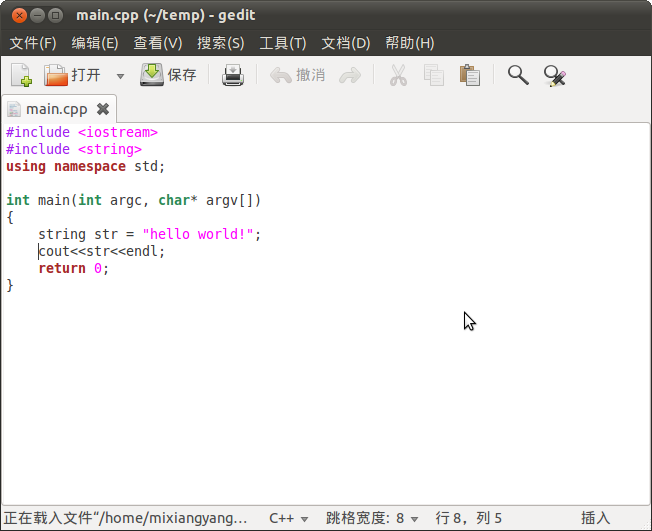652x531 pixels.
Task: Click the redo arrow icon
Action: (x=350, y=76)
